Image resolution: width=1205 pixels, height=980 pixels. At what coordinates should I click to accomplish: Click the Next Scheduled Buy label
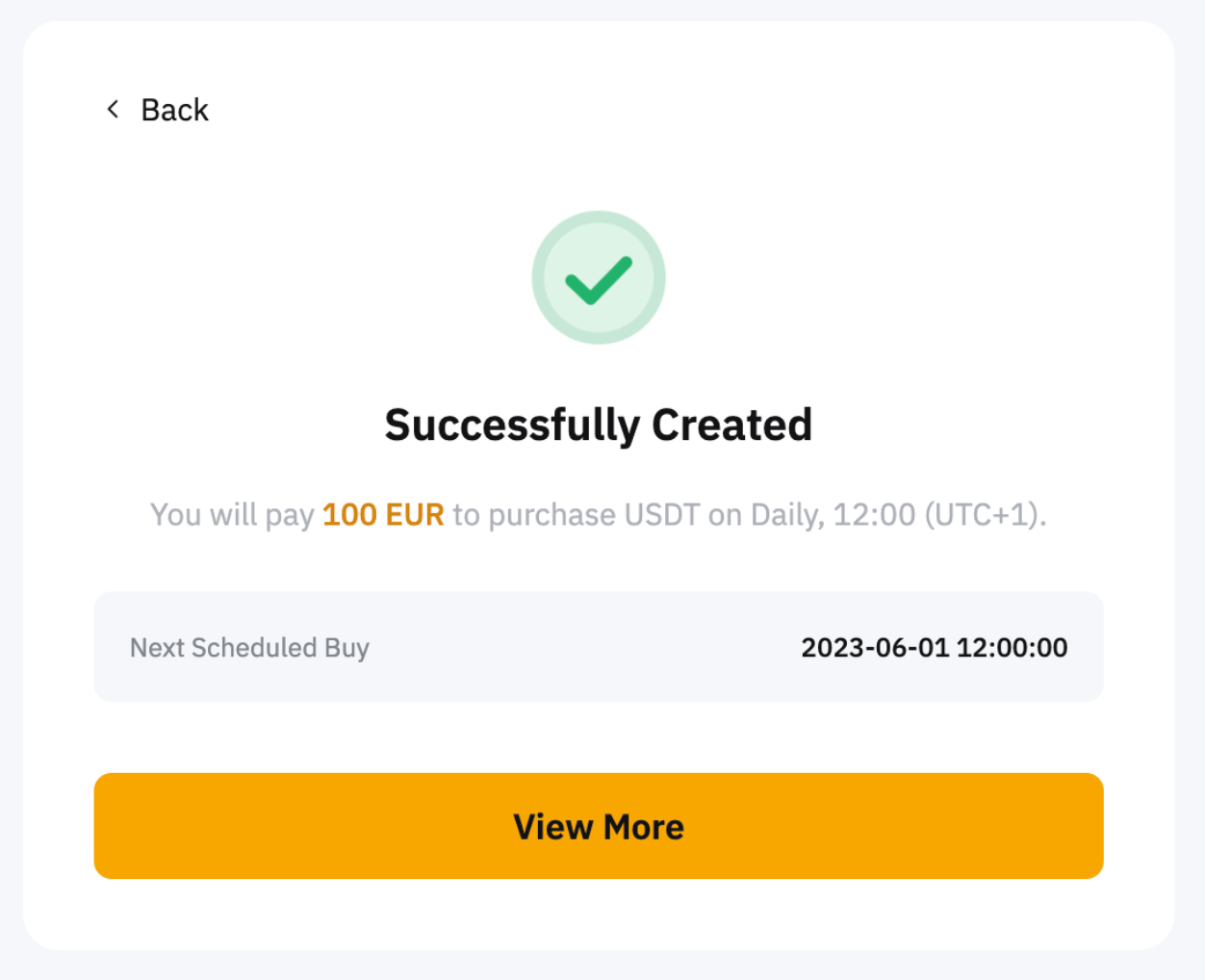249,648
